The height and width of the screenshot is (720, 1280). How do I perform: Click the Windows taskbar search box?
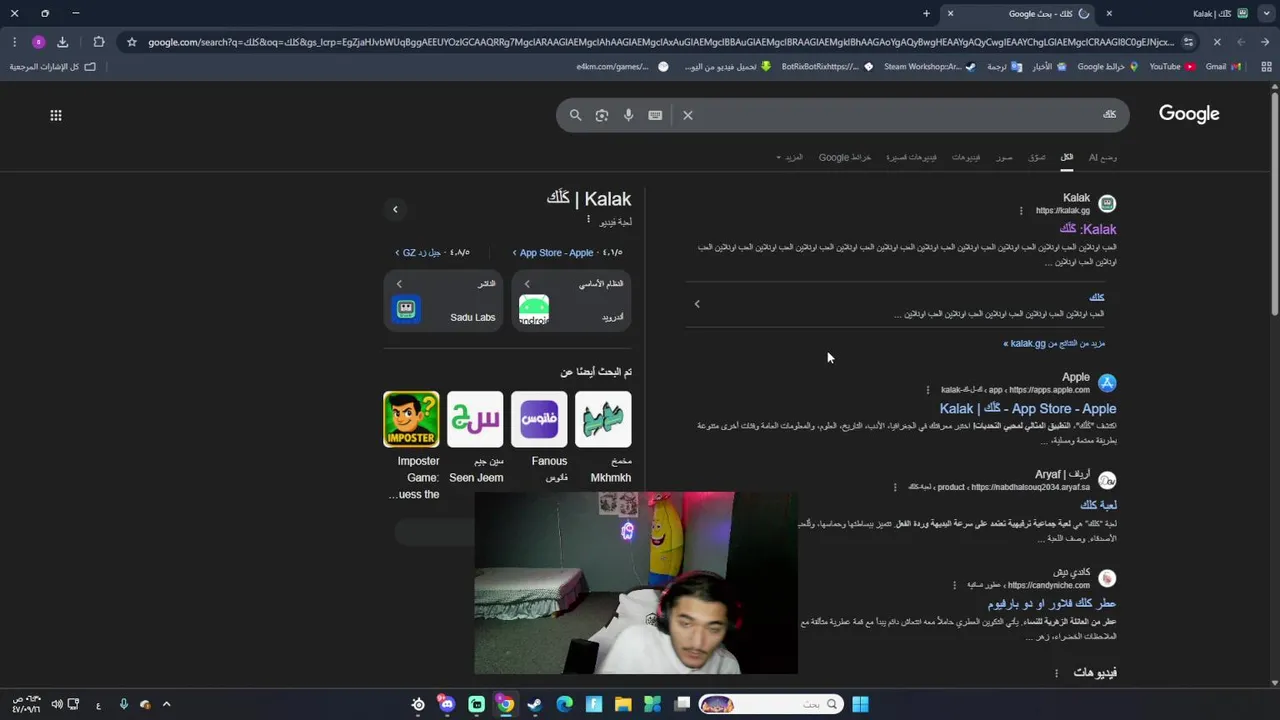click(769, 704)
